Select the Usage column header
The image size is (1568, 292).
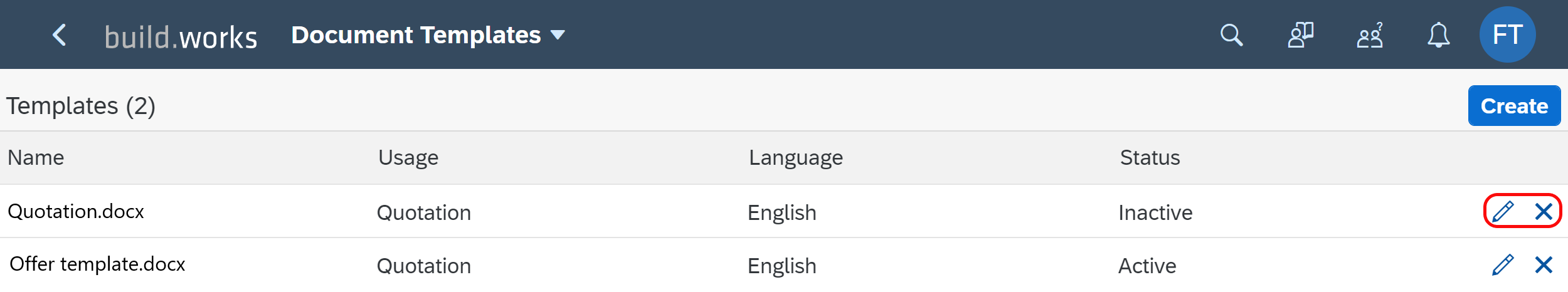(x=408, y=157)
